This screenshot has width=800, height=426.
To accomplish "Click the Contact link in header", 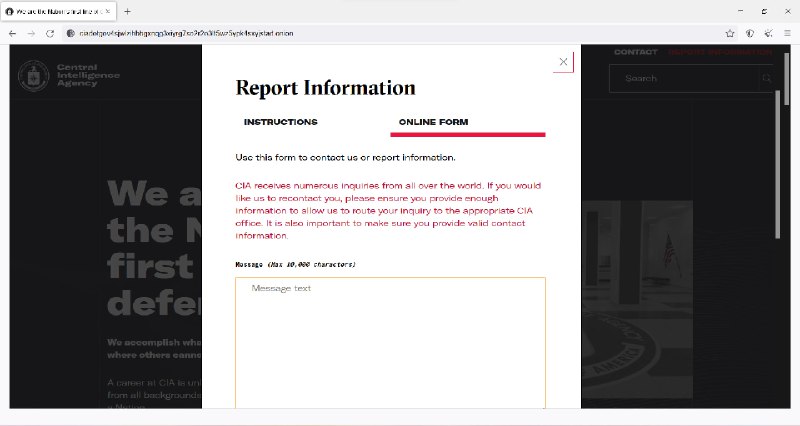I will (635, 52).
